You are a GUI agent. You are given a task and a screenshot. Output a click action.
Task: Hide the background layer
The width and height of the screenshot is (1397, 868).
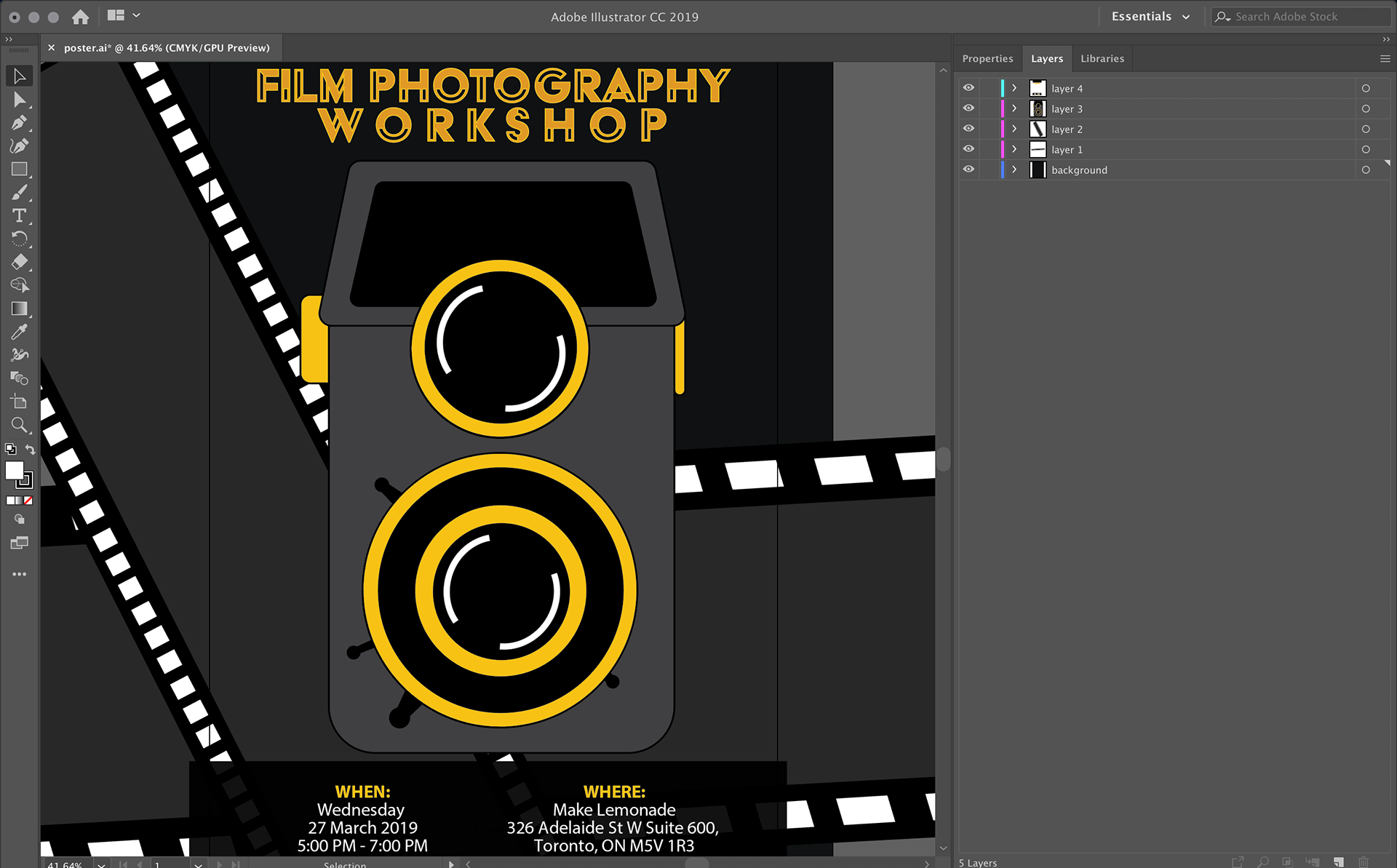pyautogui.click(x=968, y=170)
